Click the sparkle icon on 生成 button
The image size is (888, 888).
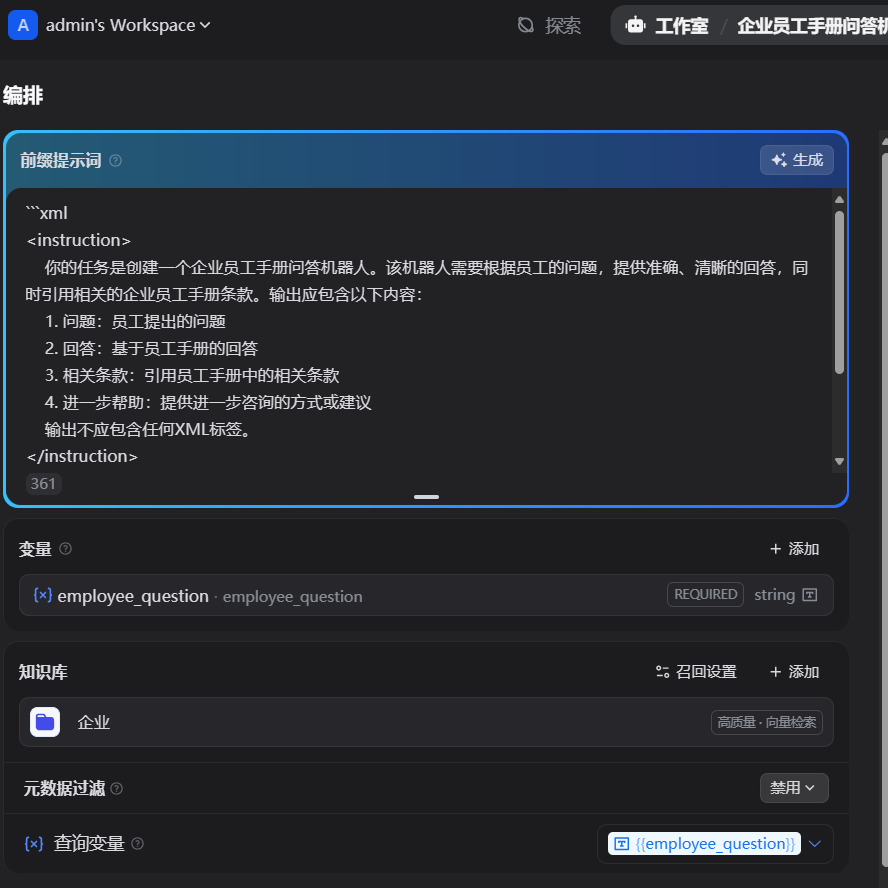point(779,160)
